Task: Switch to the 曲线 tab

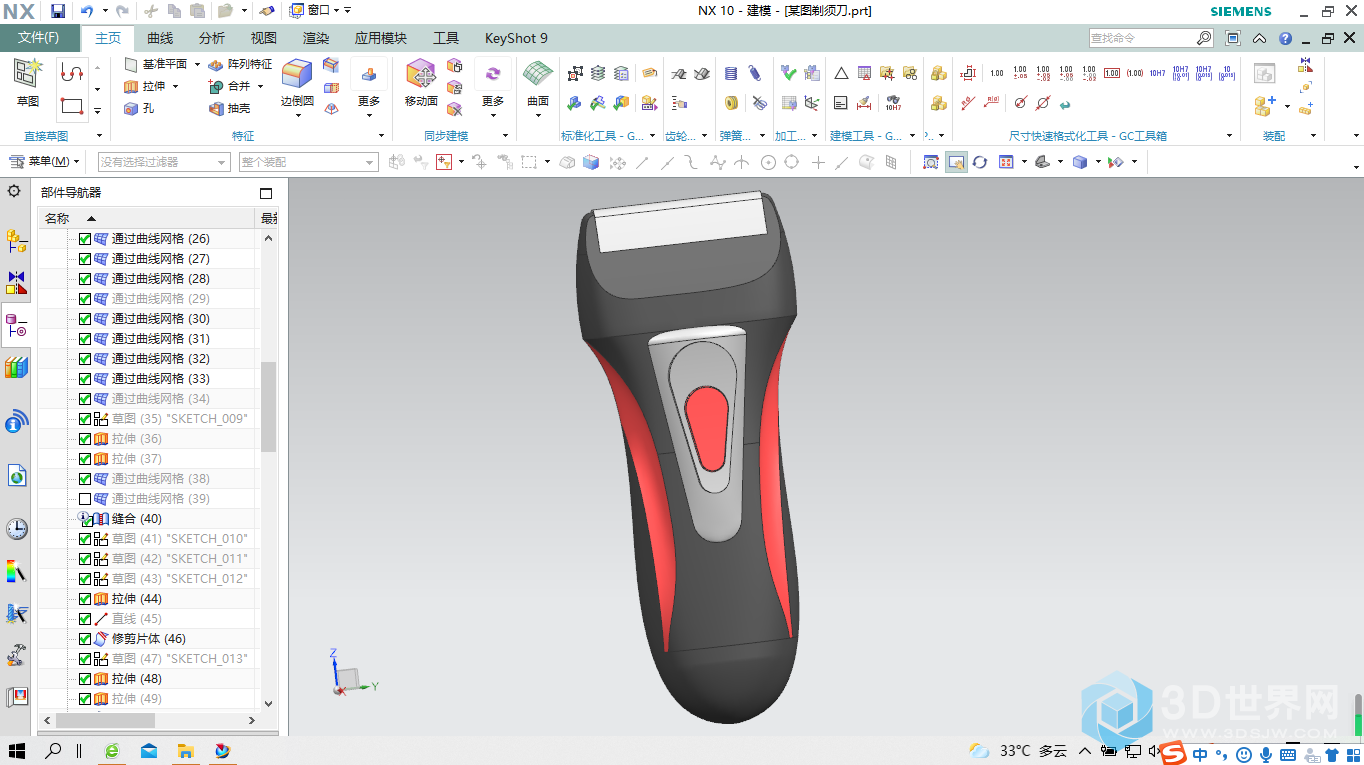Action: (x=160, y=38)
